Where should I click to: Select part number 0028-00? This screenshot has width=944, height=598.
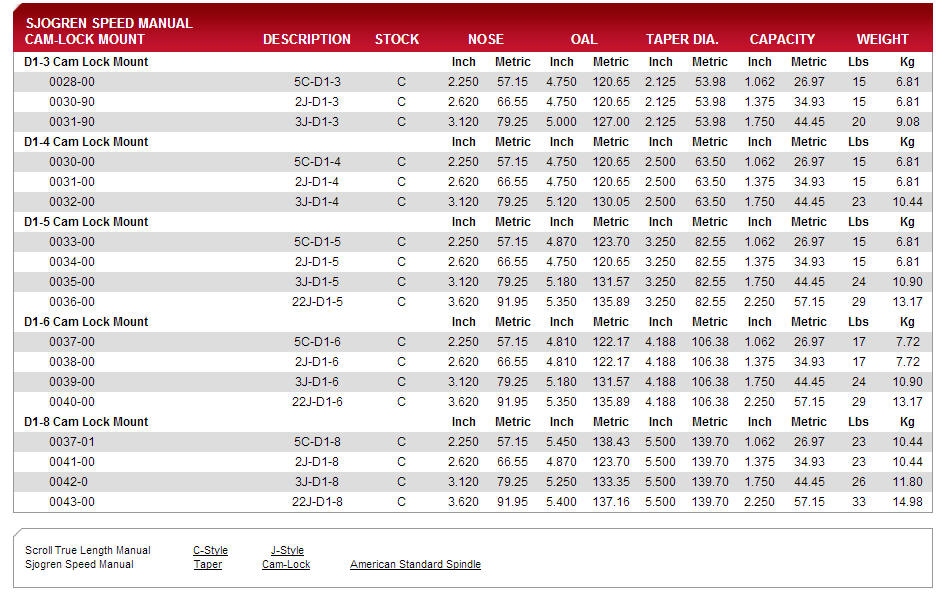point(72,82)
